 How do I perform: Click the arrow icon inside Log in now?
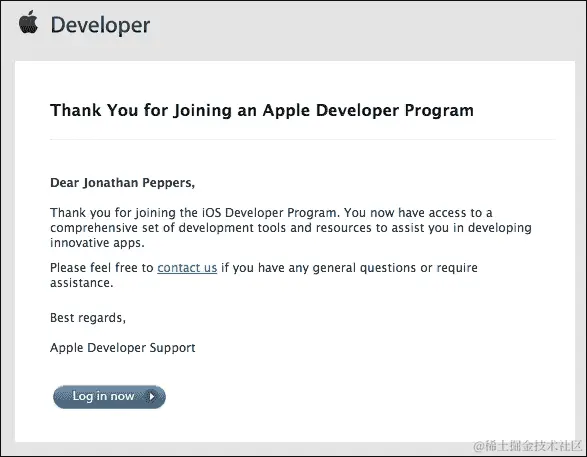pyautogui.click(x=152, y=396)
